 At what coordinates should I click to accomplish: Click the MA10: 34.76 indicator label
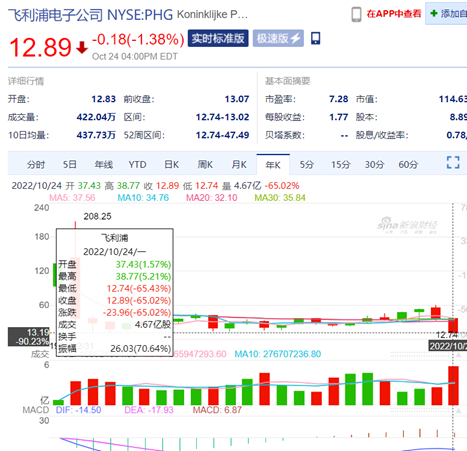coord(143,198)
